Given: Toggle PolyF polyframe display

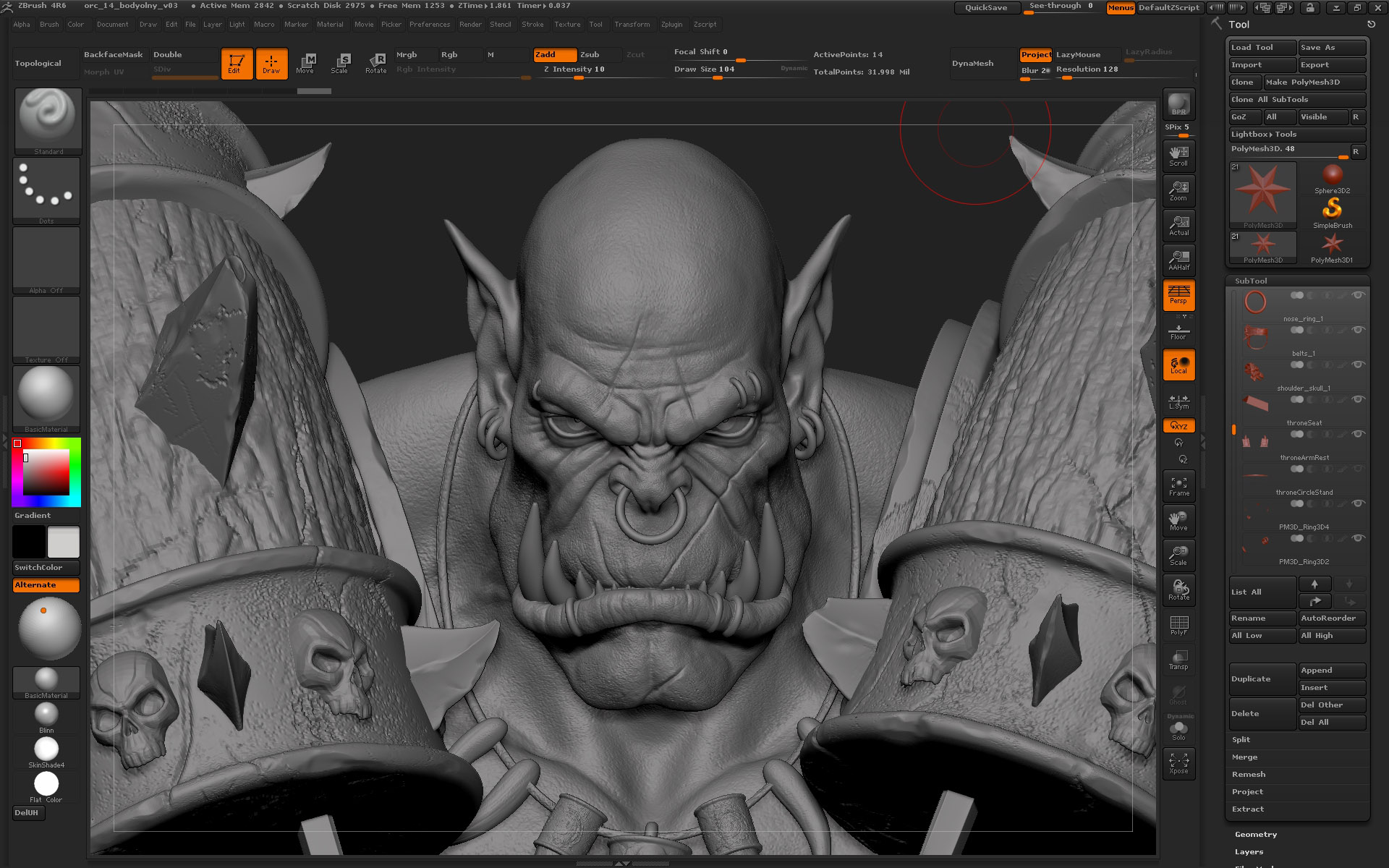Looking at the screenshot, I should 1178,625.
